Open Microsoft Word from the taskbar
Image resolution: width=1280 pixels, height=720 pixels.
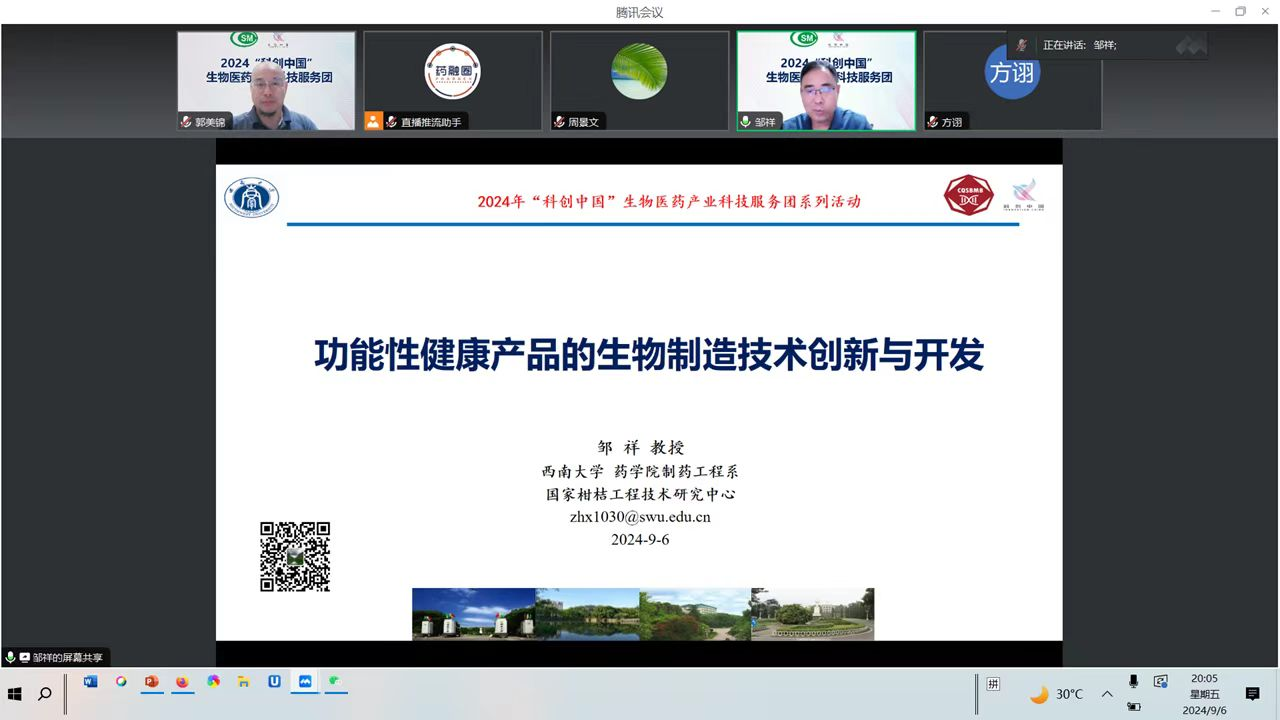[91, 682]
